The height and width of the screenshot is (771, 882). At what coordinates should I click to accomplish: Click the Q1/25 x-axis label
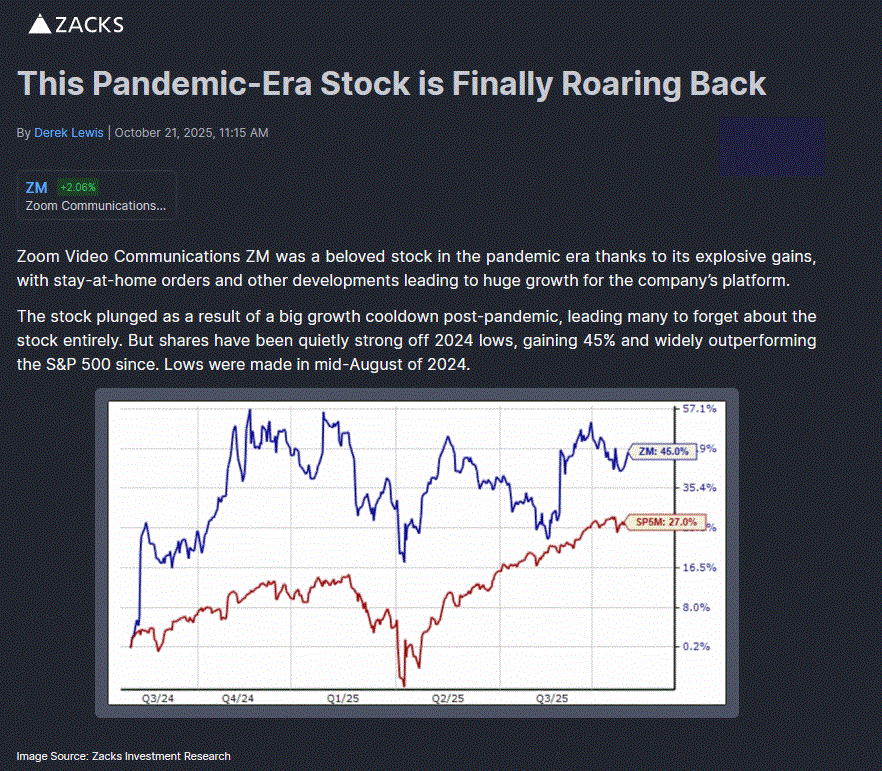(x=343, y=698)
